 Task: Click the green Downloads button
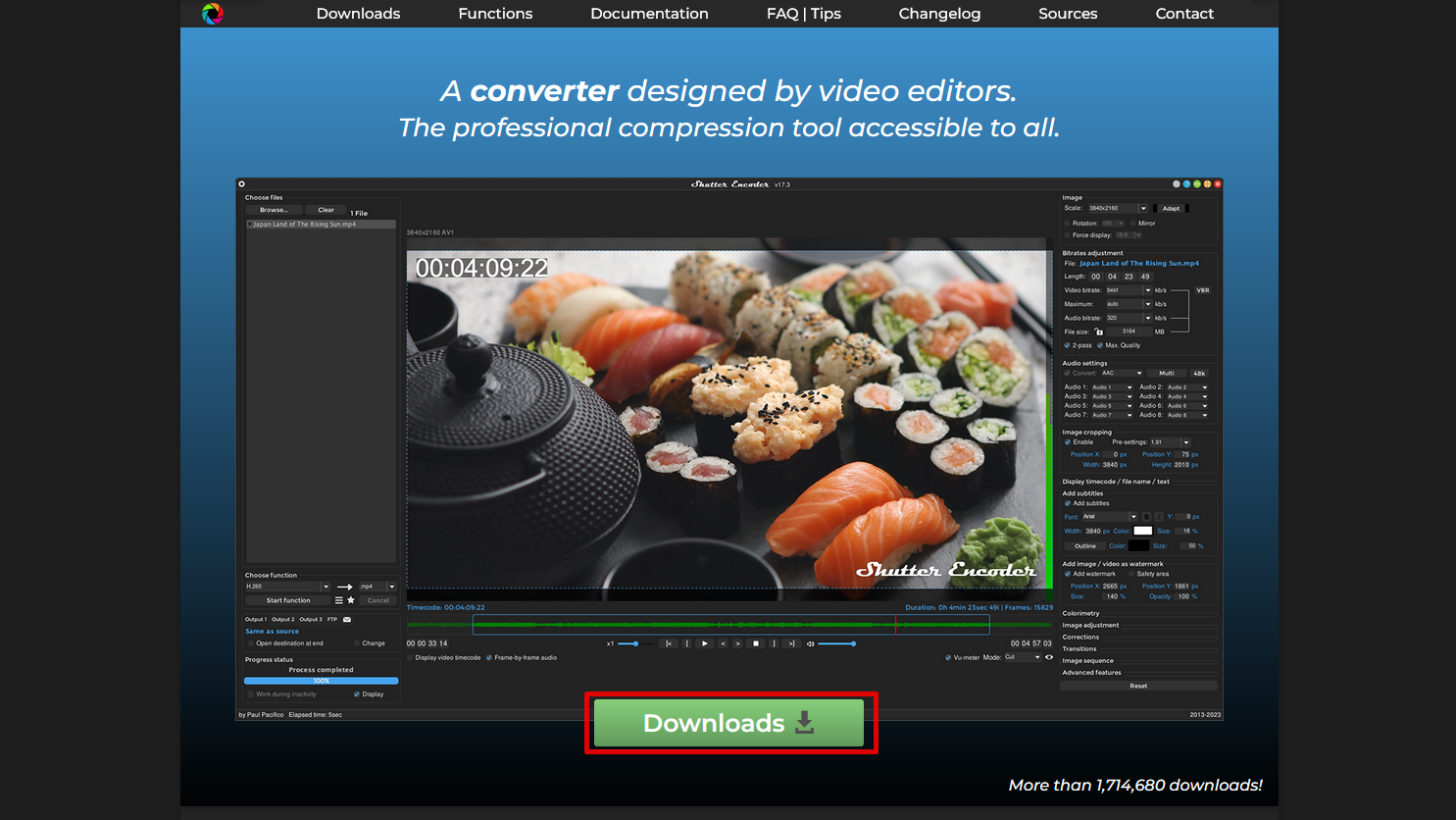click(729, 723)
